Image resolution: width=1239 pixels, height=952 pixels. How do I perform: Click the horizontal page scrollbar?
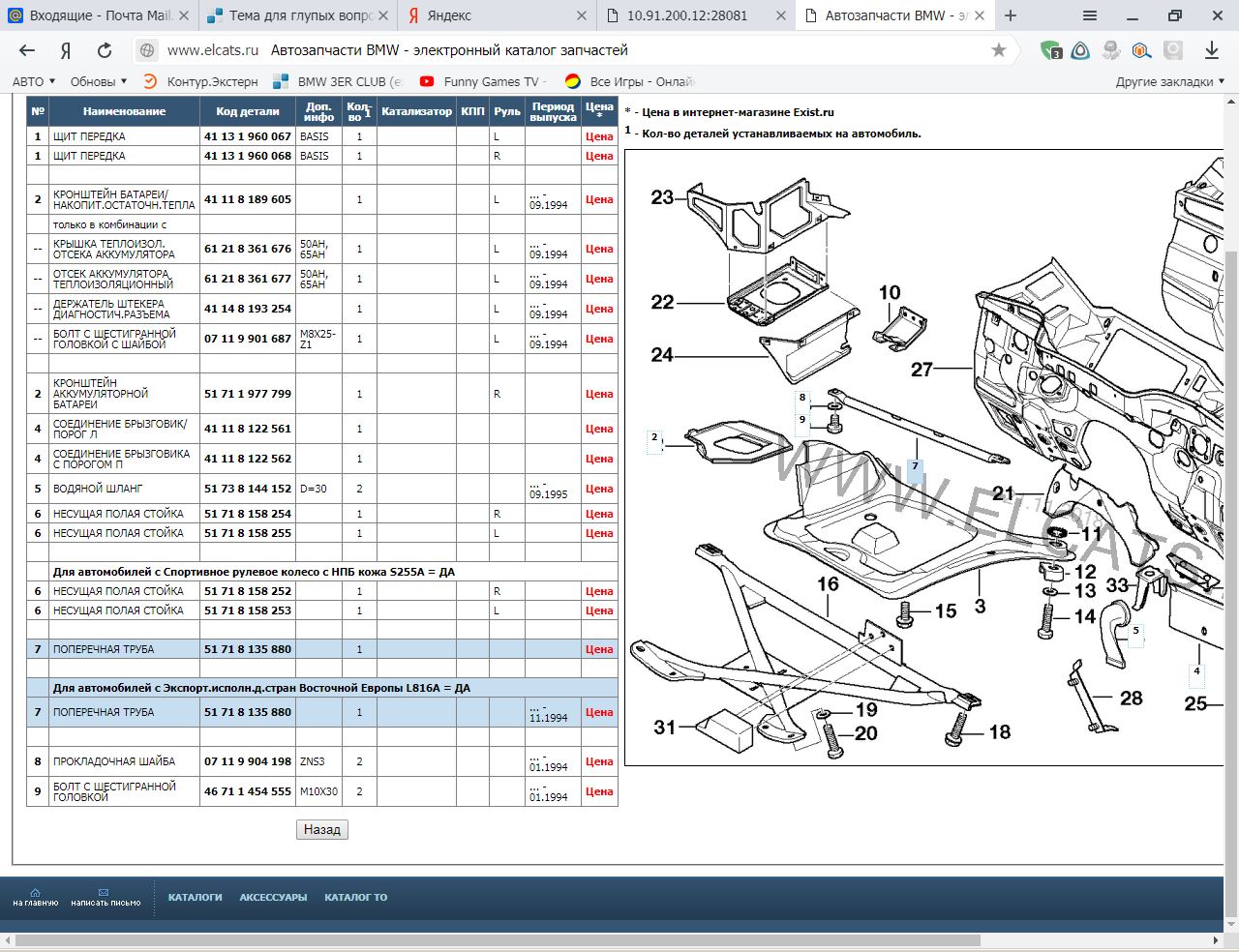coord(498,940)
